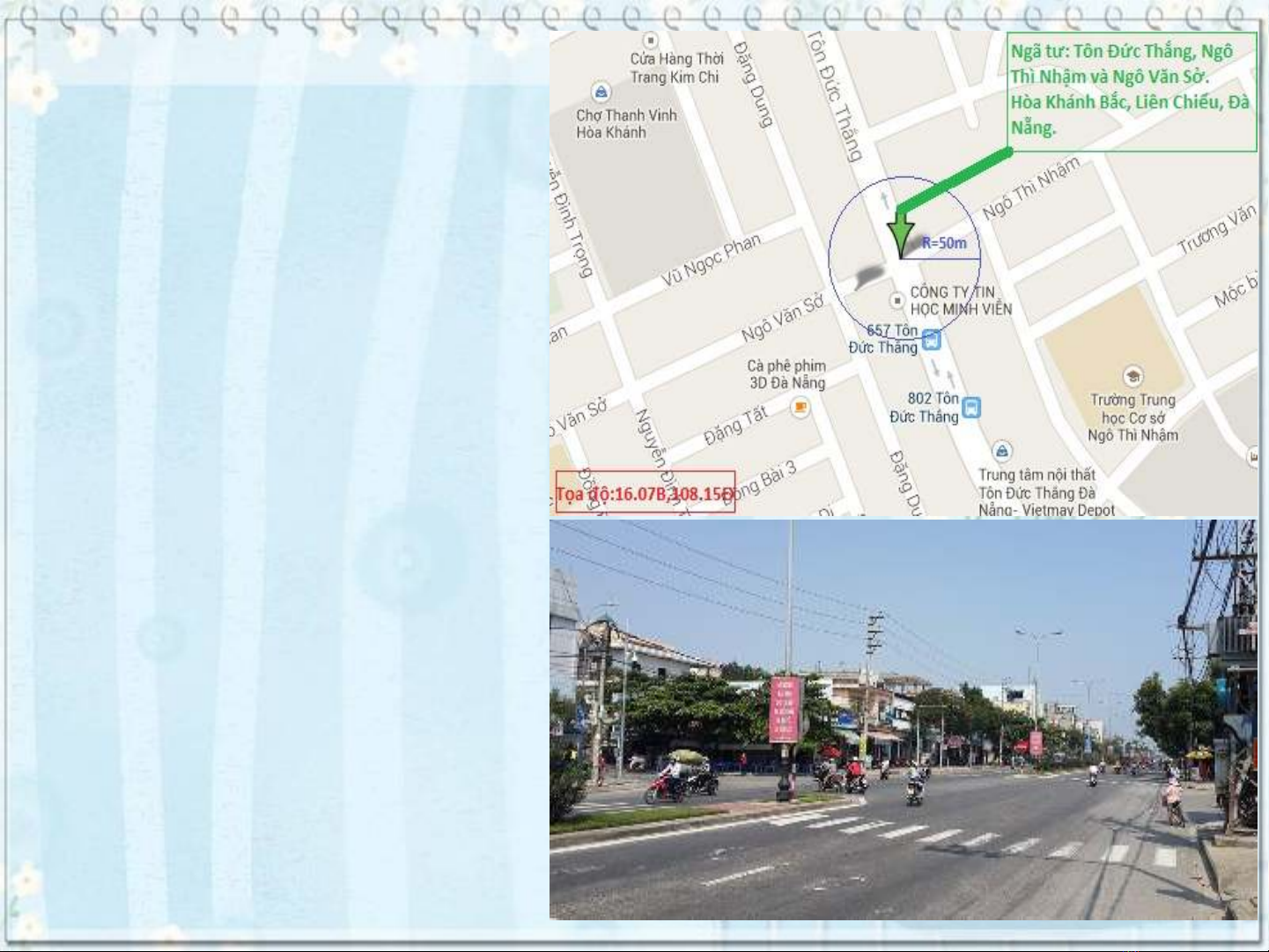The width and height of the screenshot is (1269, 952).
Task: Select the Cà phê phim 3D Đà Nẵng label
Action: pos(786,374)
